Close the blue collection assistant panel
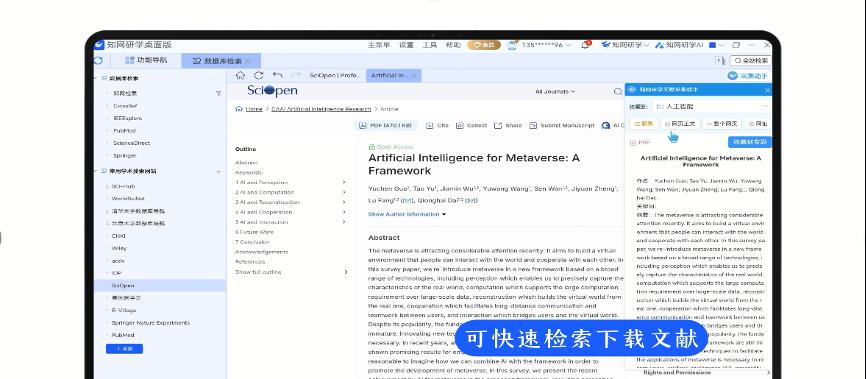Viewport: 866px width, 379px height. pos(767,90)
